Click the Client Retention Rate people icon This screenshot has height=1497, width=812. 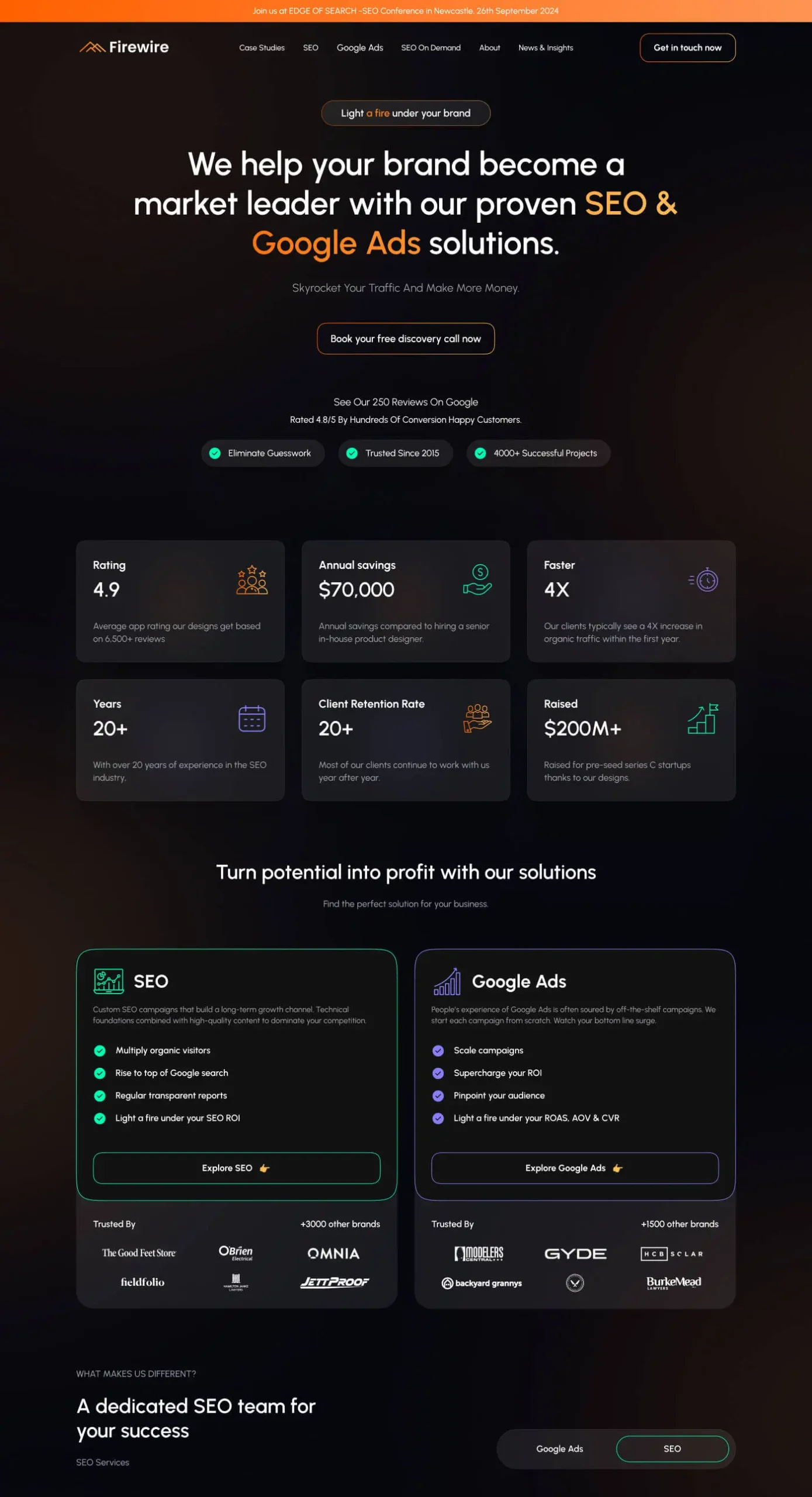pyautogui.click(x=478, y=718)
